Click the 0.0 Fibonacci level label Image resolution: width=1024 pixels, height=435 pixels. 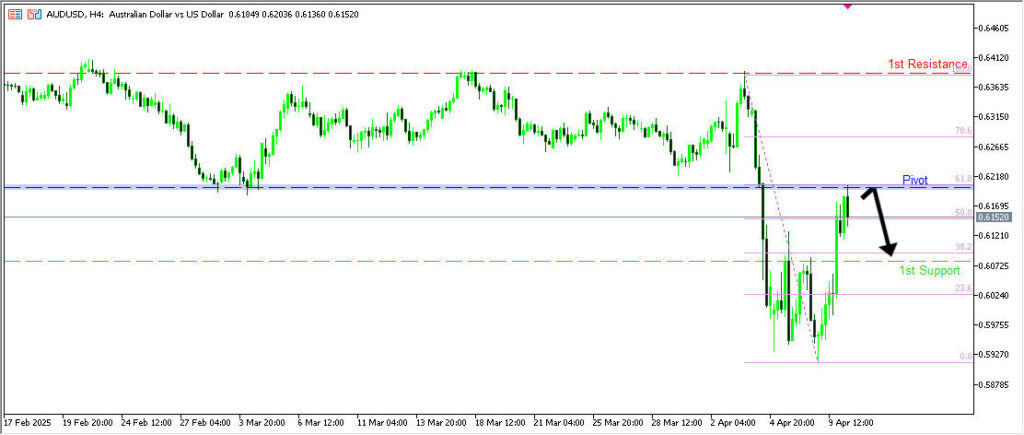pyautogui.click(x=964, y=356)
